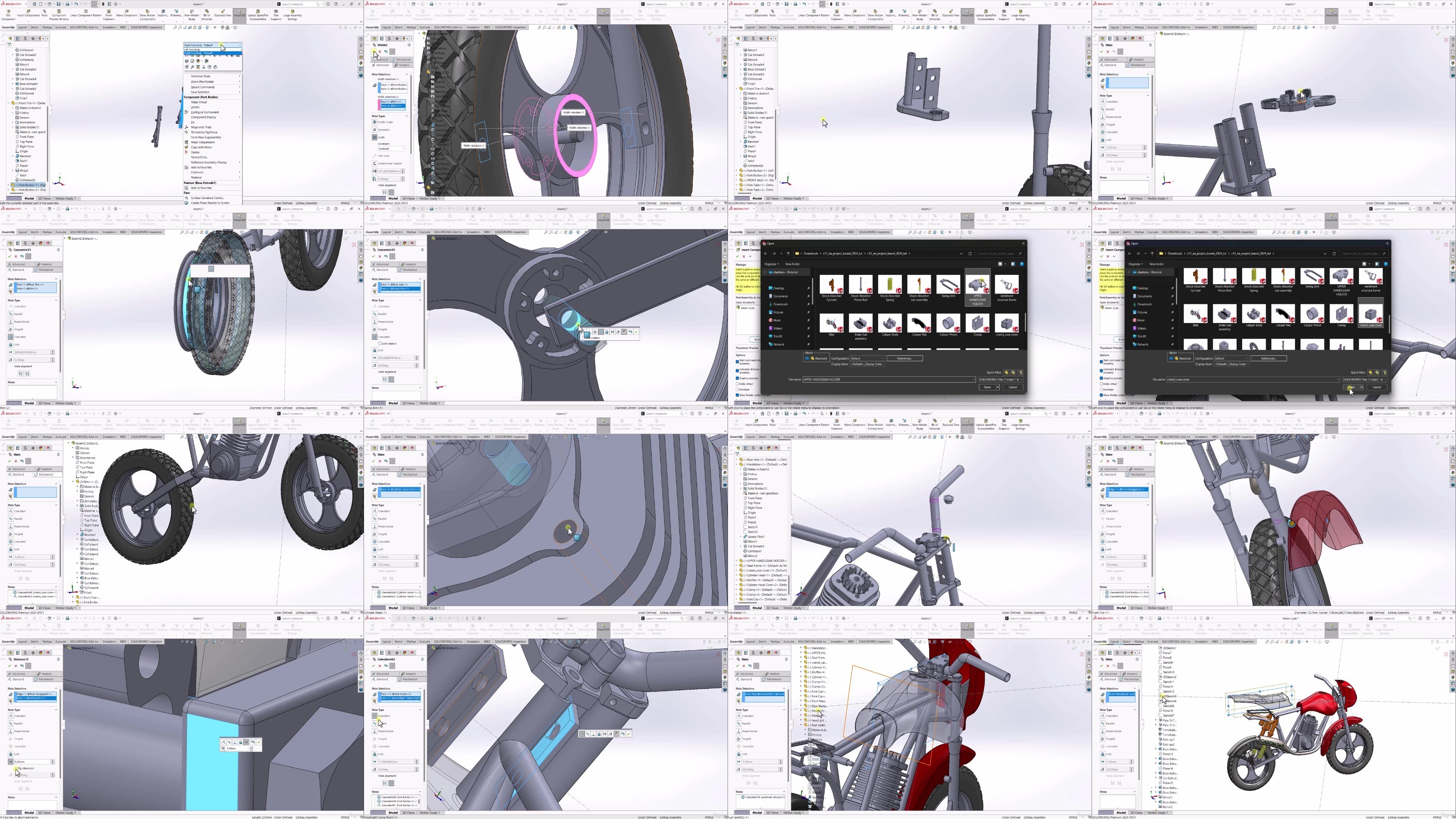Toggle Flip dimension checkbox in Distance13 panel
Image resolution: width=1456 pixels, height=819 pixels.
pos(16,768)
